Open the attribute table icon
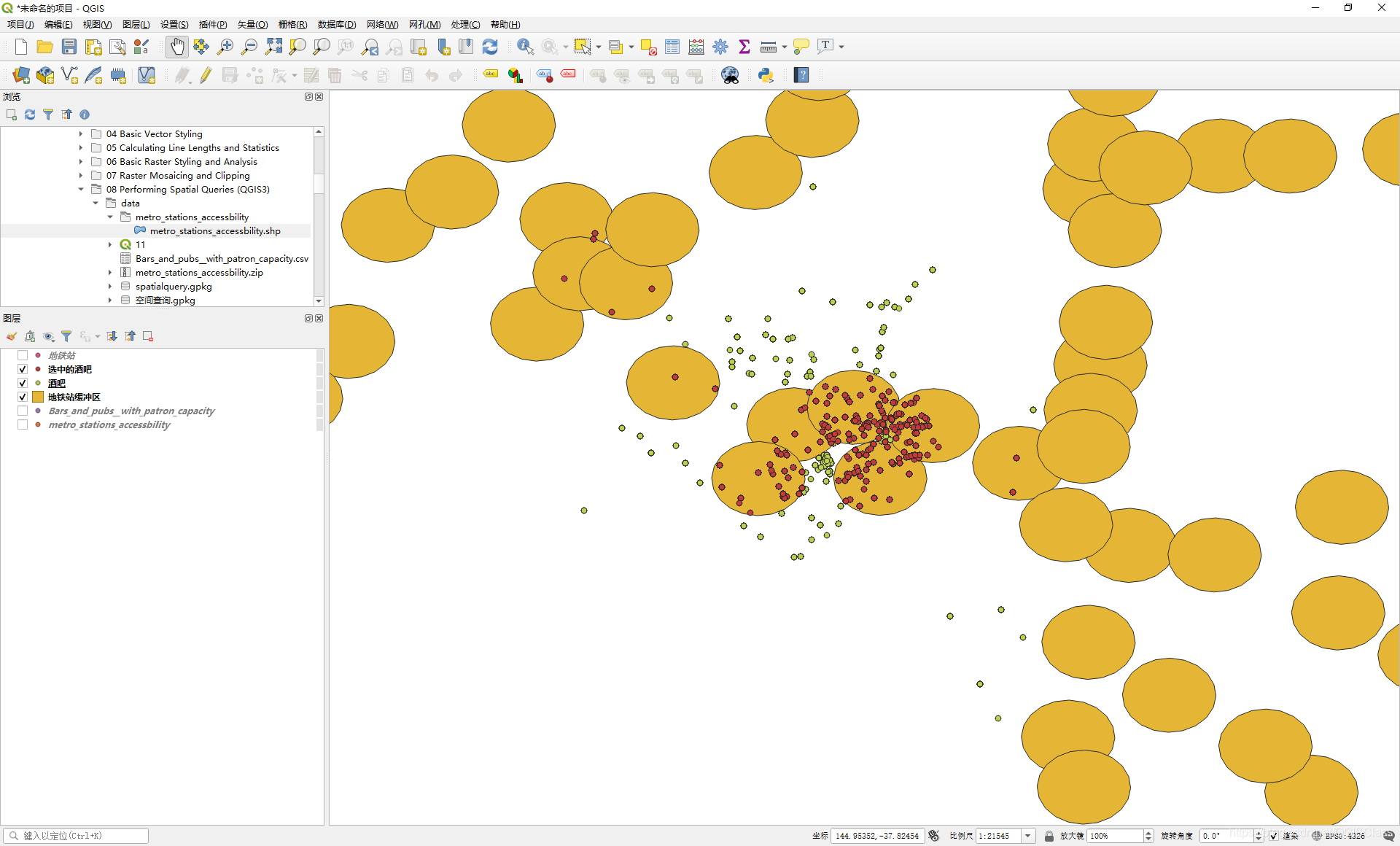 tap(672, 47)
